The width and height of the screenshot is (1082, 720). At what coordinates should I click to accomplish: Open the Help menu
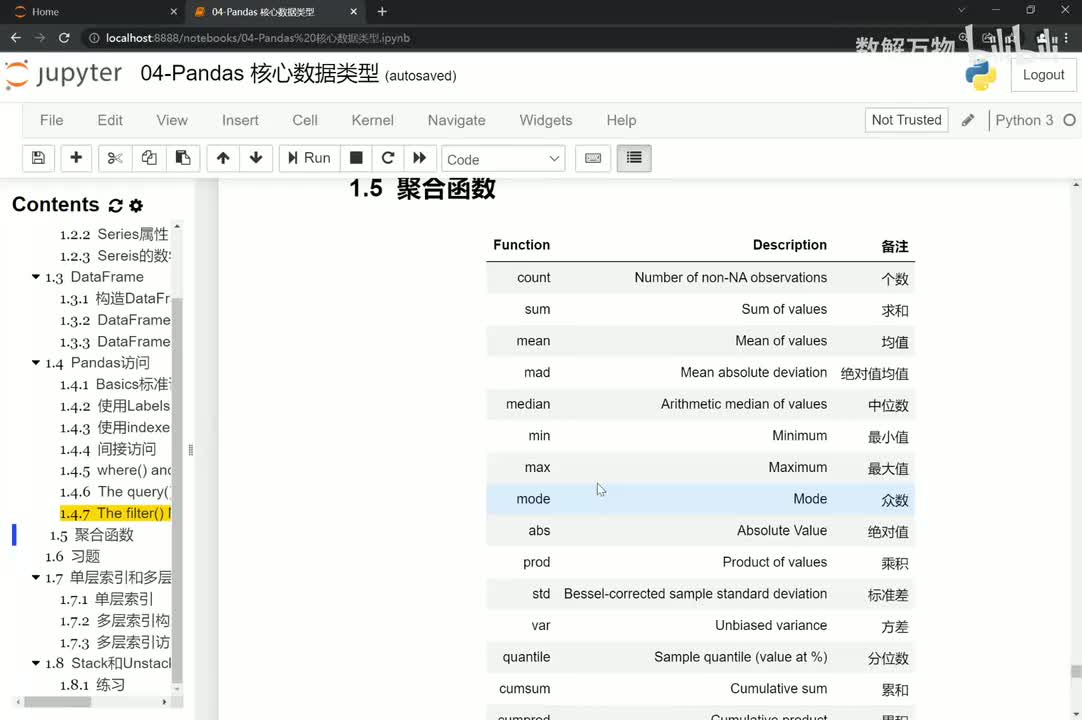[x=621, y=120]
